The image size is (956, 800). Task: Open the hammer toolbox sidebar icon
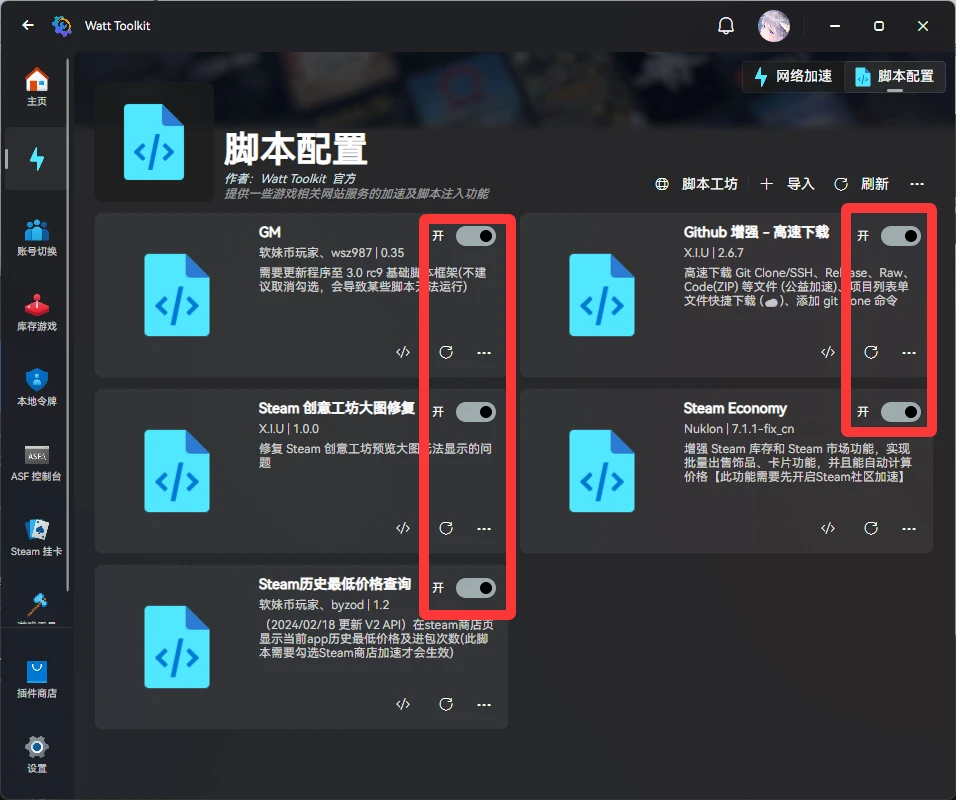click(37, 605)
